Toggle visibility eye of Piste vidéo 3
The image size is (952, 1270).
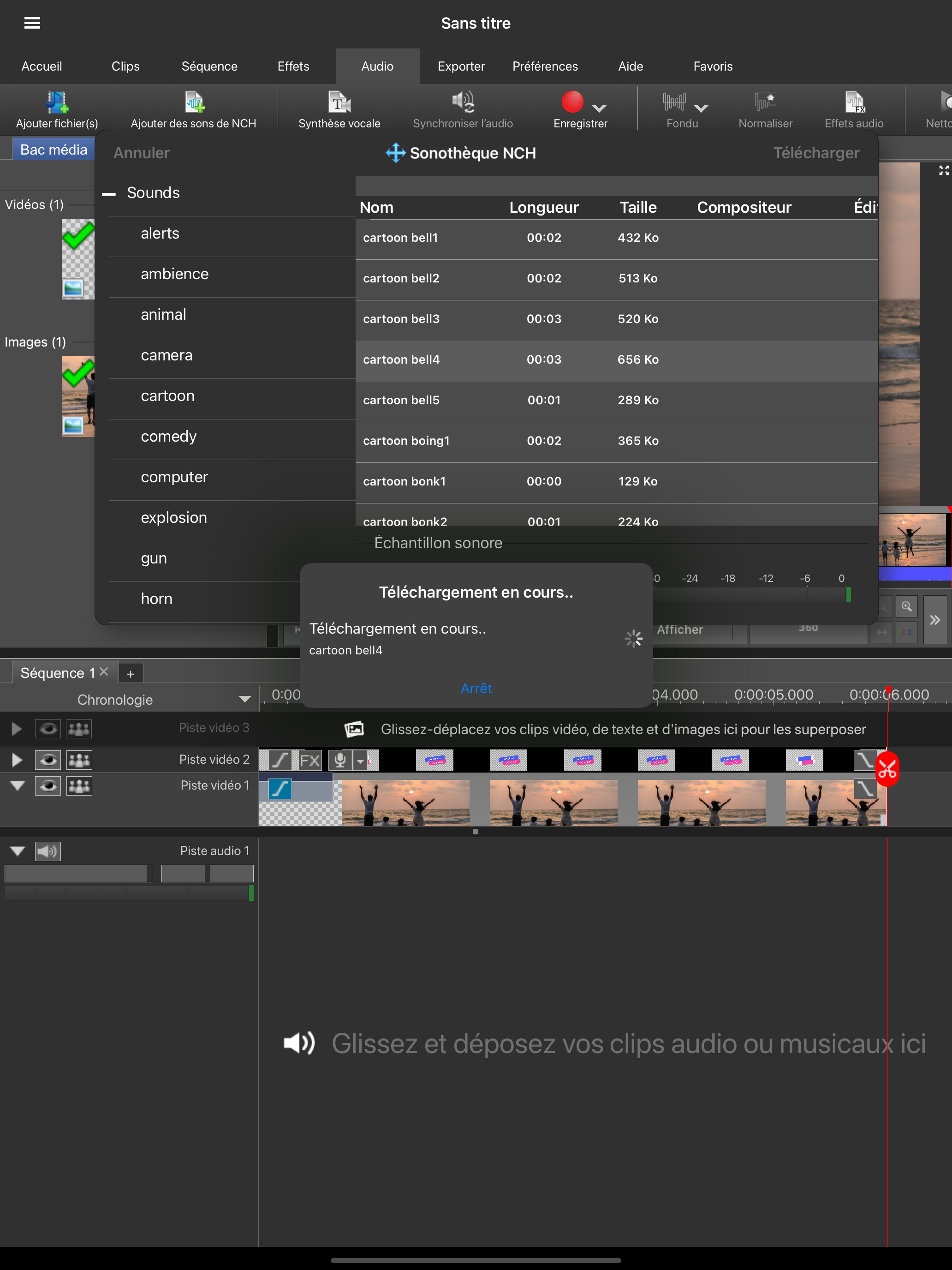[48, 729]
